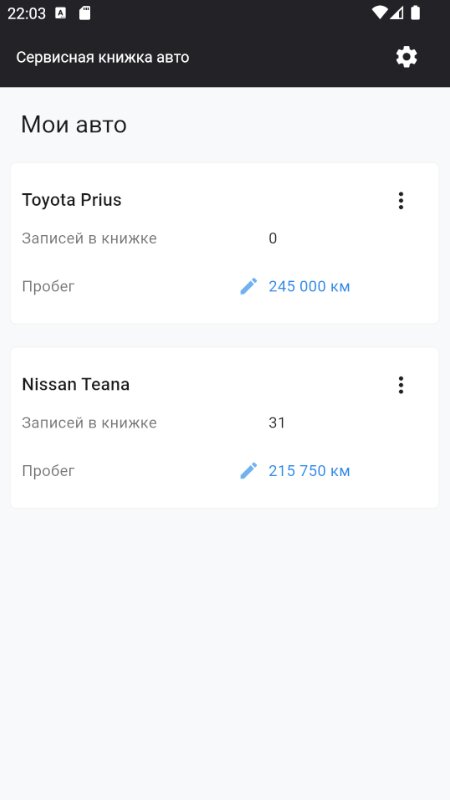450x800 pixels.
Task: Open Nissan Teana three-dot options menu
Action: click(x=401, y=385)
